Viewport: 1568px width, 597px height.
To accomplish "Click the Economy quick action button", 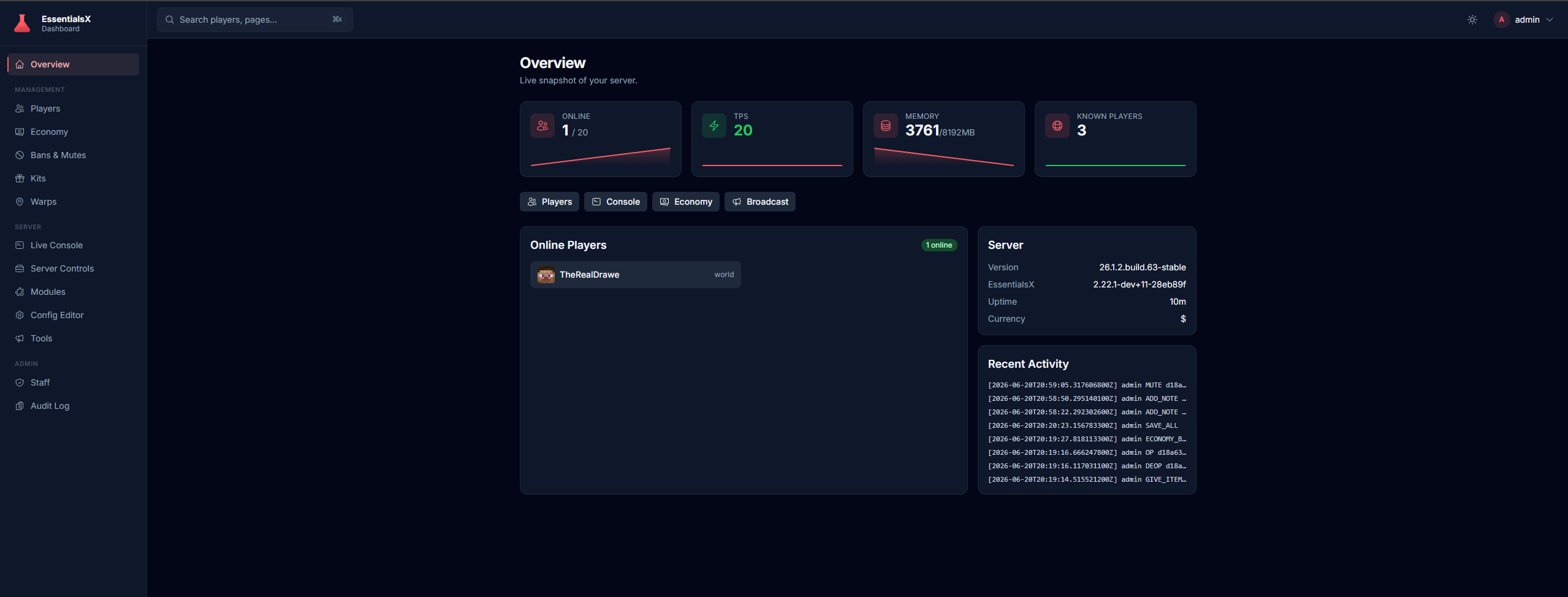I will (x=686, y=202).
